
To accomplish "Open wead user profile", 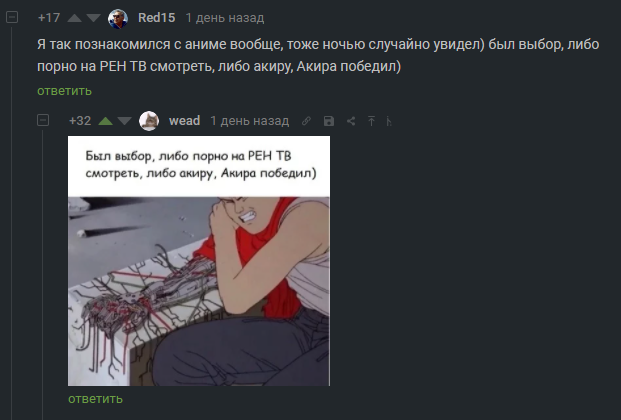I will point(185,120).
